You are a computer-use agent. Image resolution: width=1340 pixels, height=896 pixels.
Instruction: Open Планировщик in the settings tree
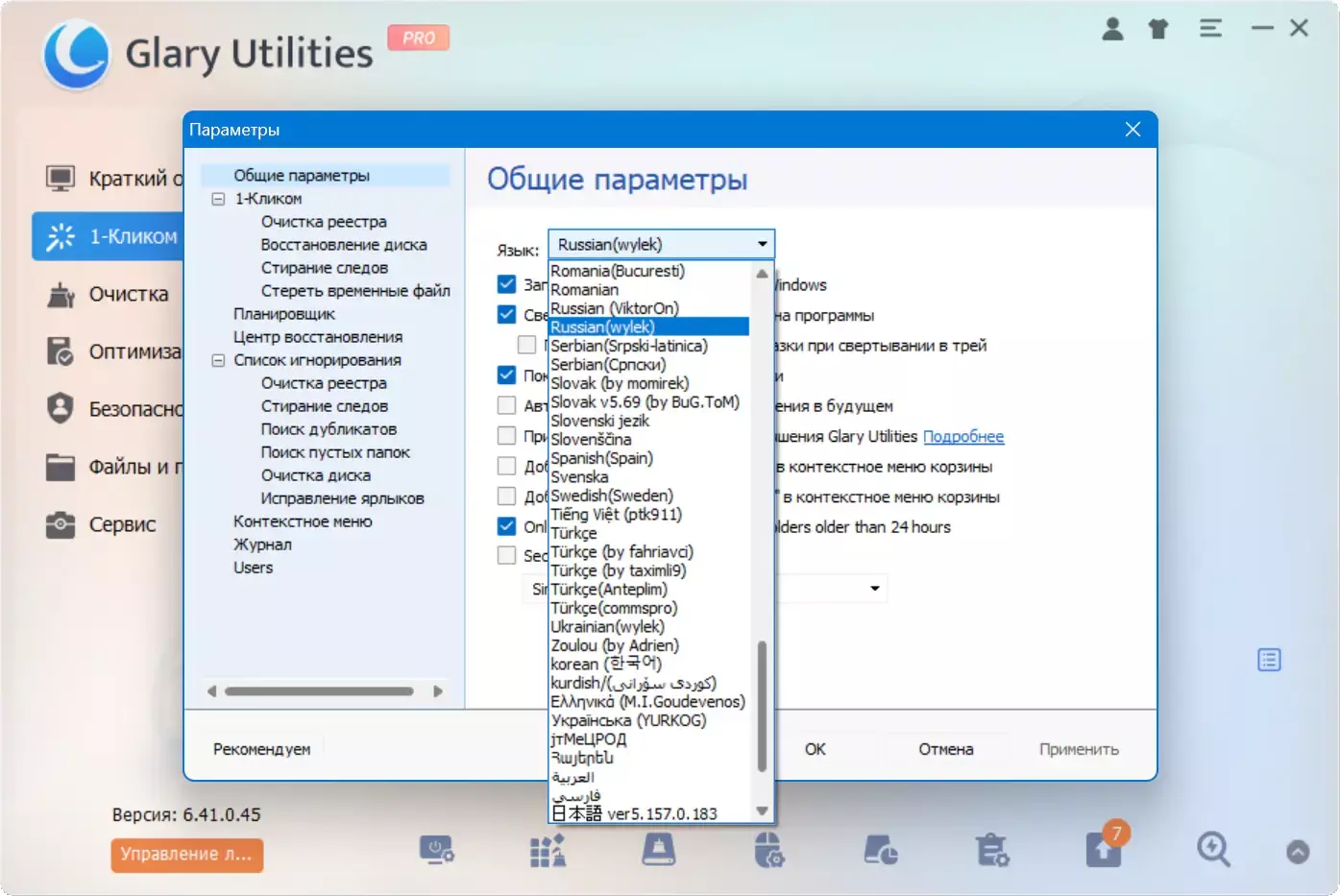pyautogui.click(x=284, y=314)
